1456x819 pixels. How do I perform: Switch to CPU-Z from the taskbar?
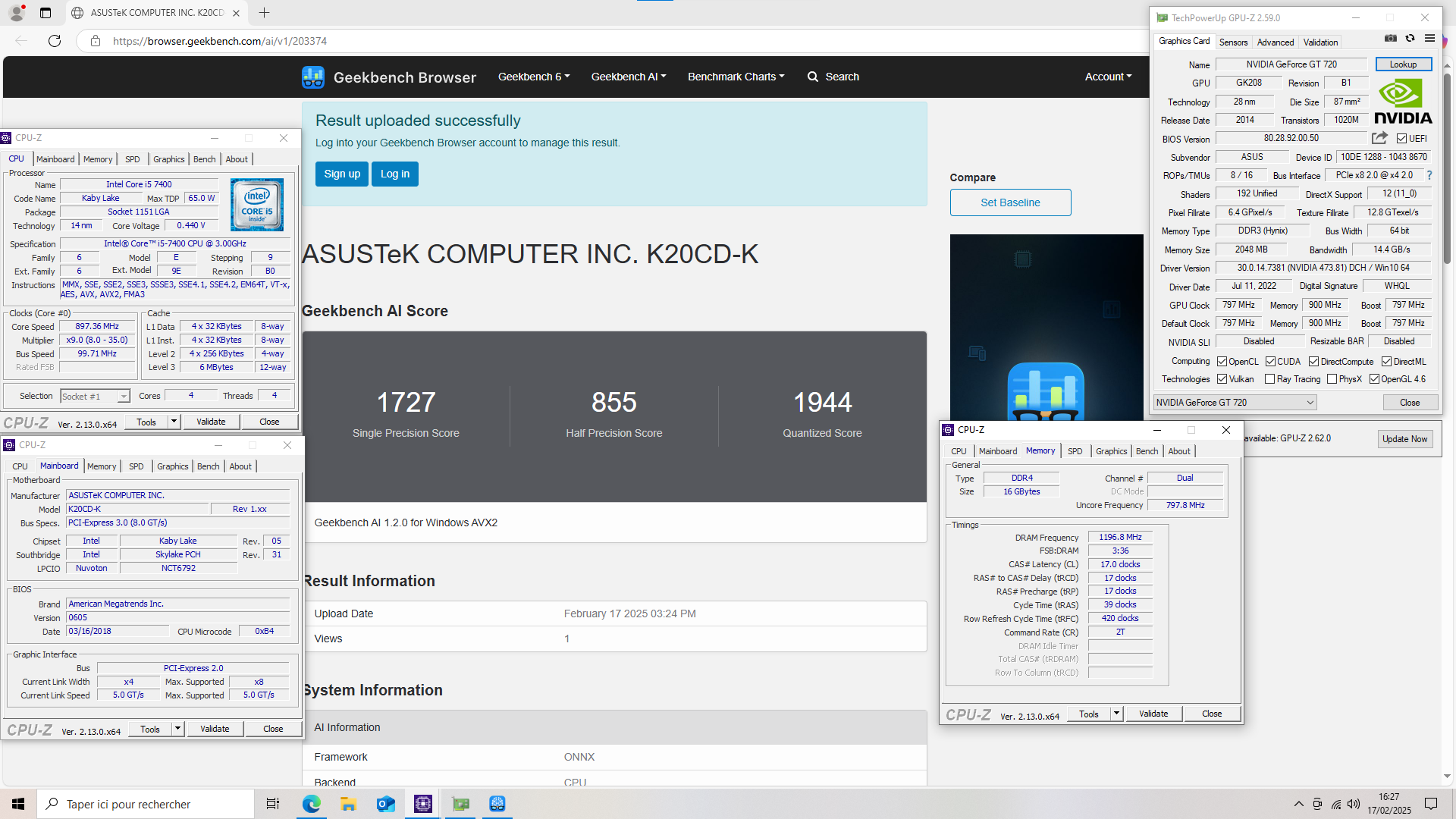point(423,804)
